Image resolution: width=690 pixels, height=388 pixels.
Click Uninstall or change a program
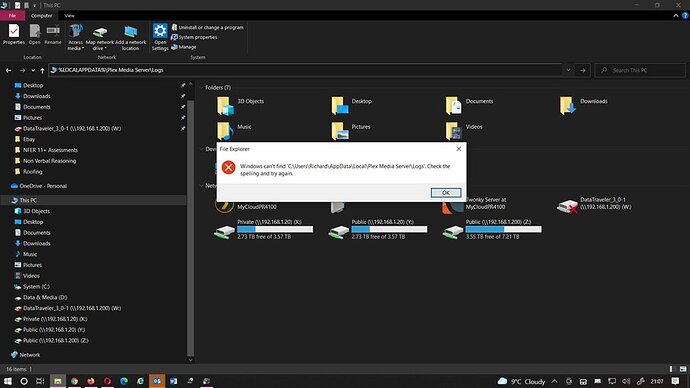click(x=207, y=27)
